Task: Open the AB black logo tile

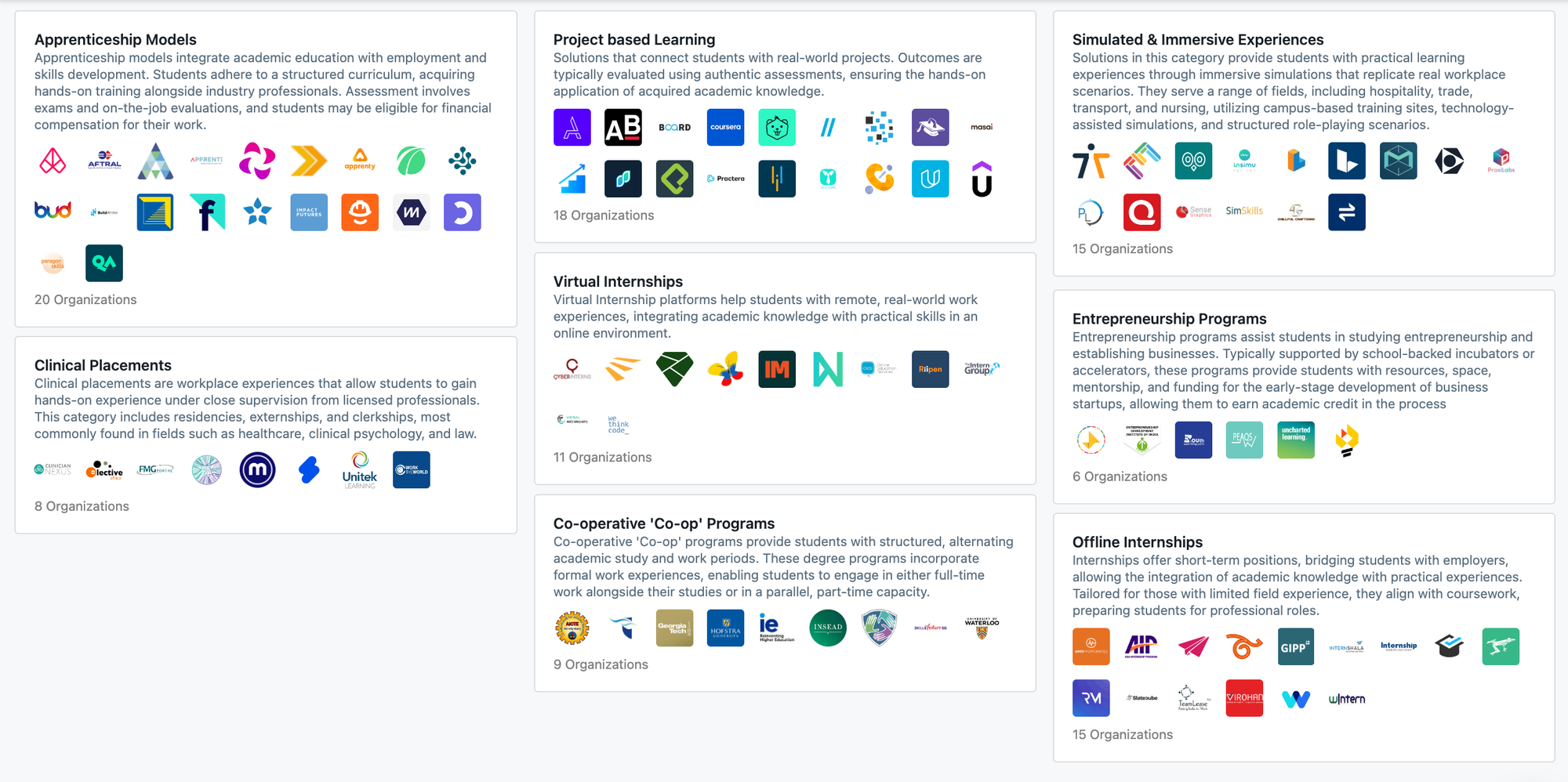Action: 623,128
